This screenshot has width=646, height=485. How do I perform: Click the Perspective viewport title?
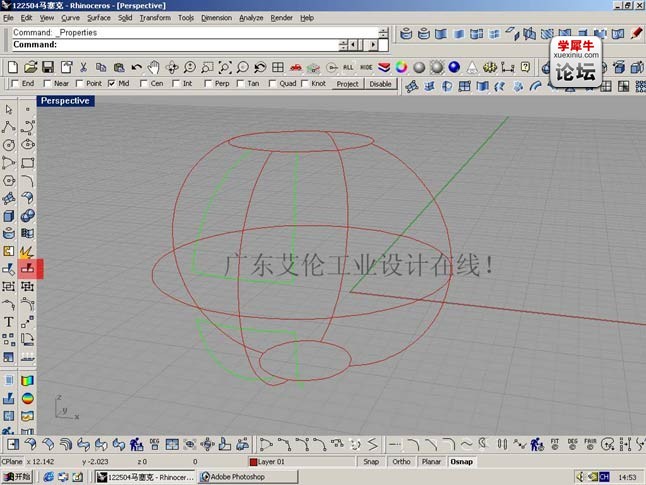click(x=66, y=101)
